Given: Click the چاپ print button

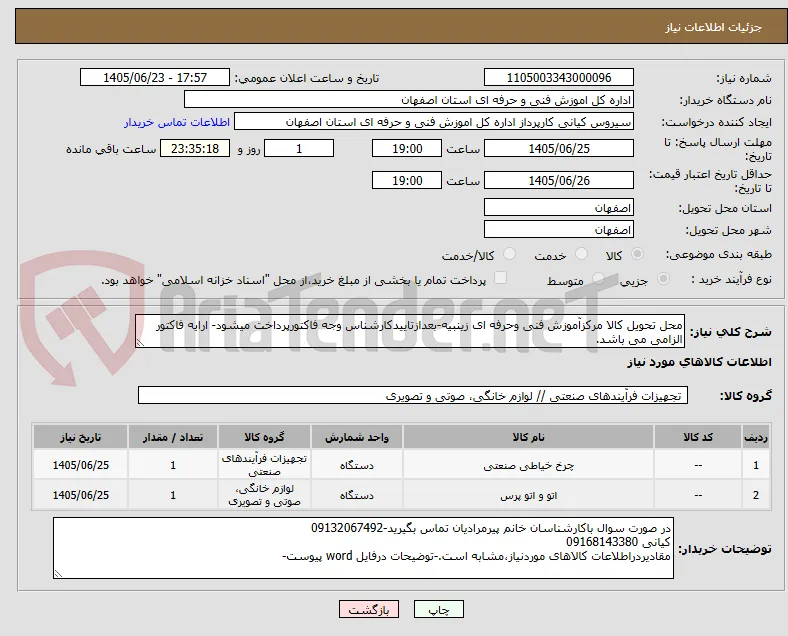Looking at the screenshot, I should [x=439, y=610].
